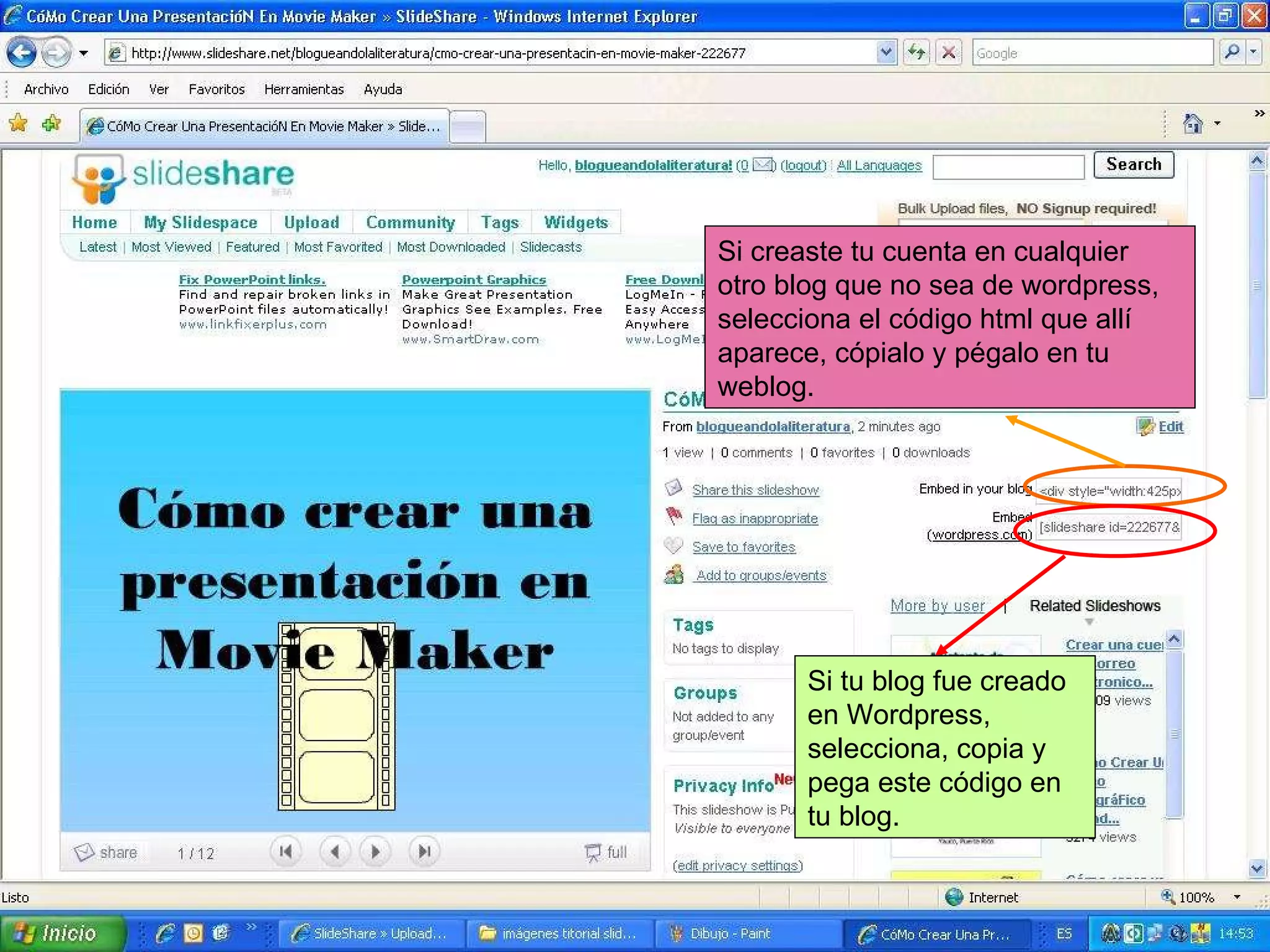This screenshot has height=952, width=1270.
Task: Open the search provider dropdown arrow
Action: pyautogui.click(x=1254, y=53)
